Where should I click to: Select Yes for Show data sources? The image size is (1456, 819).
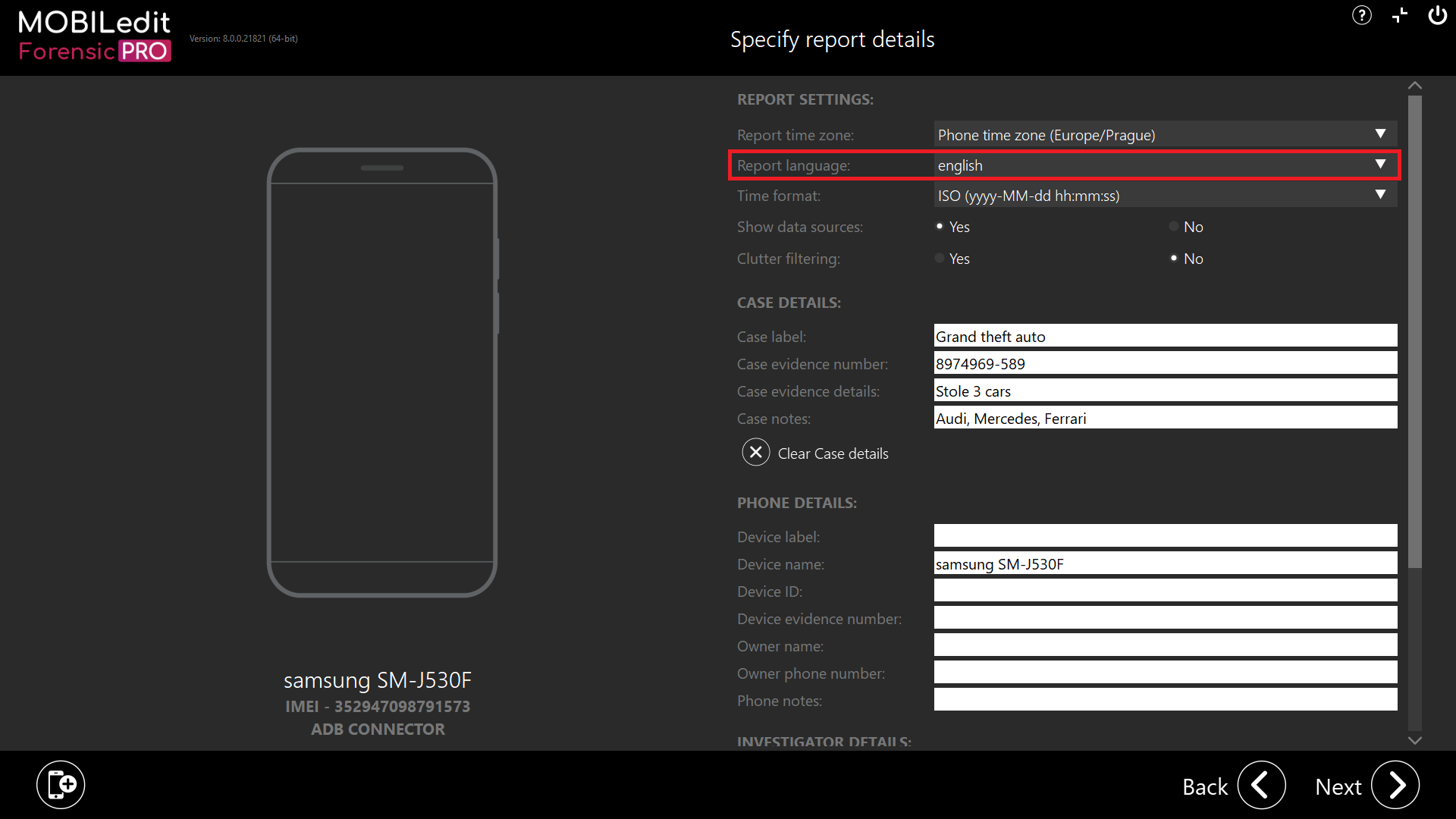(x=940, y=227)
